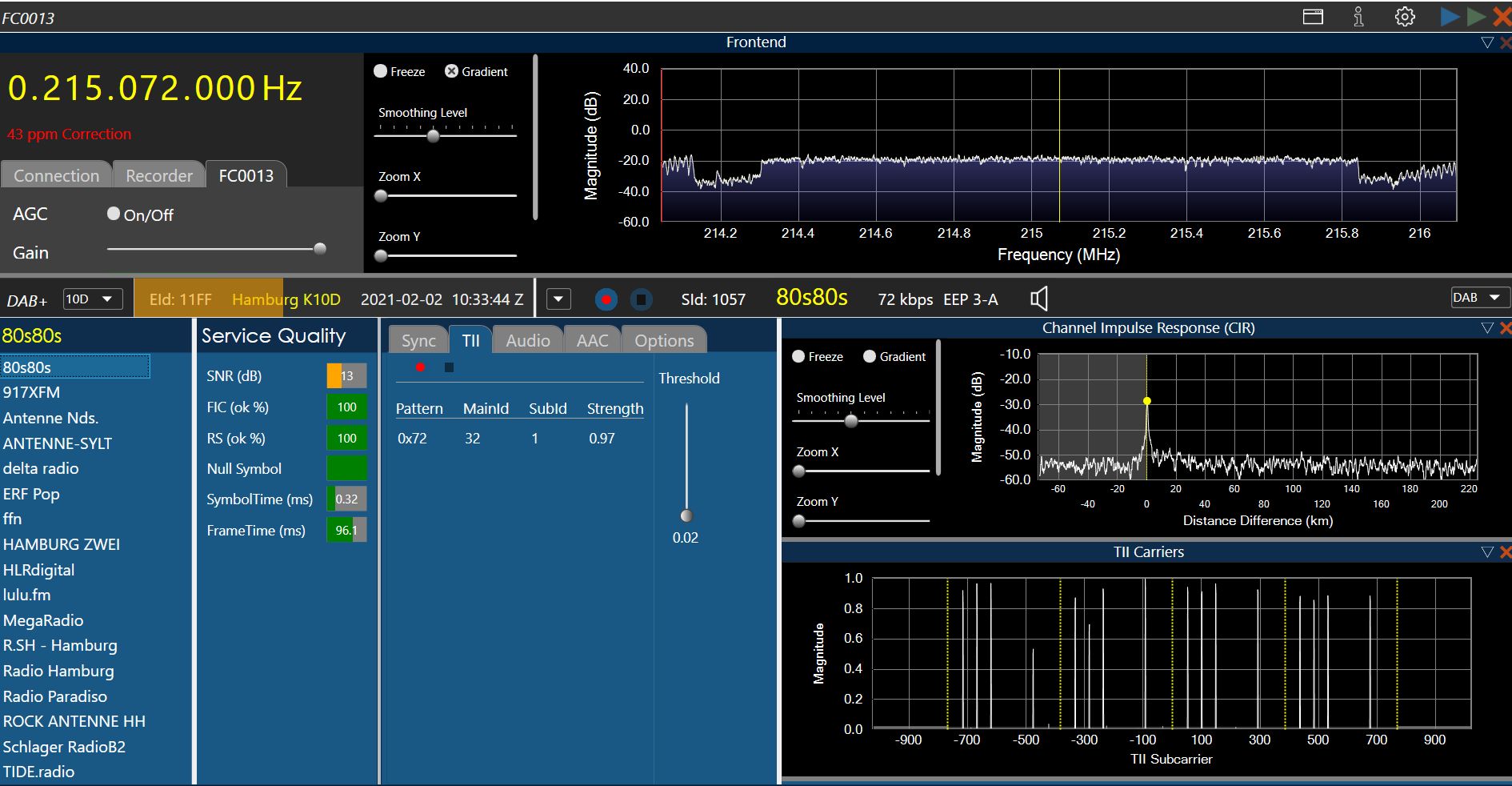Screen dimensions: 1512x786
Task: Start TII recording with small red dot
Action: pos(420,367)
